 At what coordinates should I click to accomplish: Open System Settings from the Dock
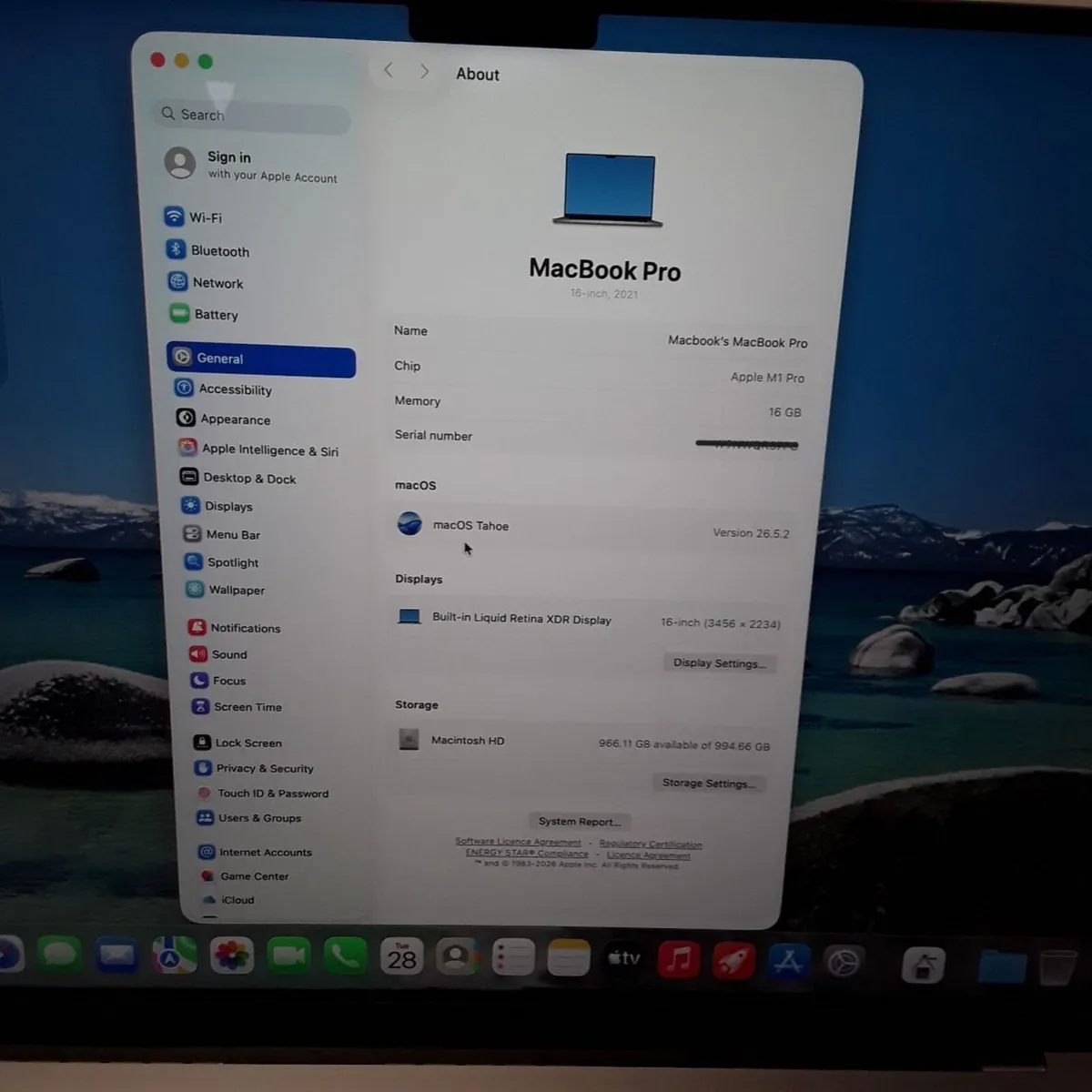coord(843,962)
